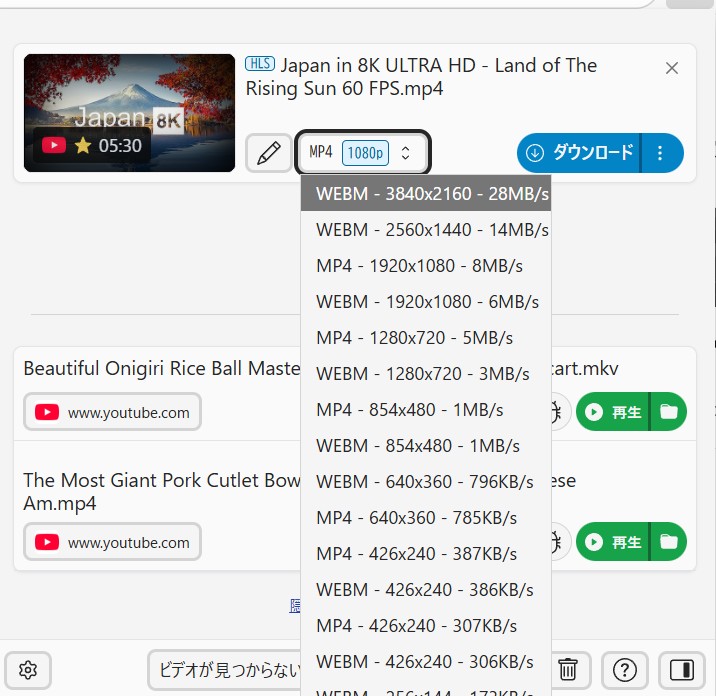Click www.youtube.com source for Onigiri video
The width and height of the screenshot is (716, 696).
coord(112,412)
